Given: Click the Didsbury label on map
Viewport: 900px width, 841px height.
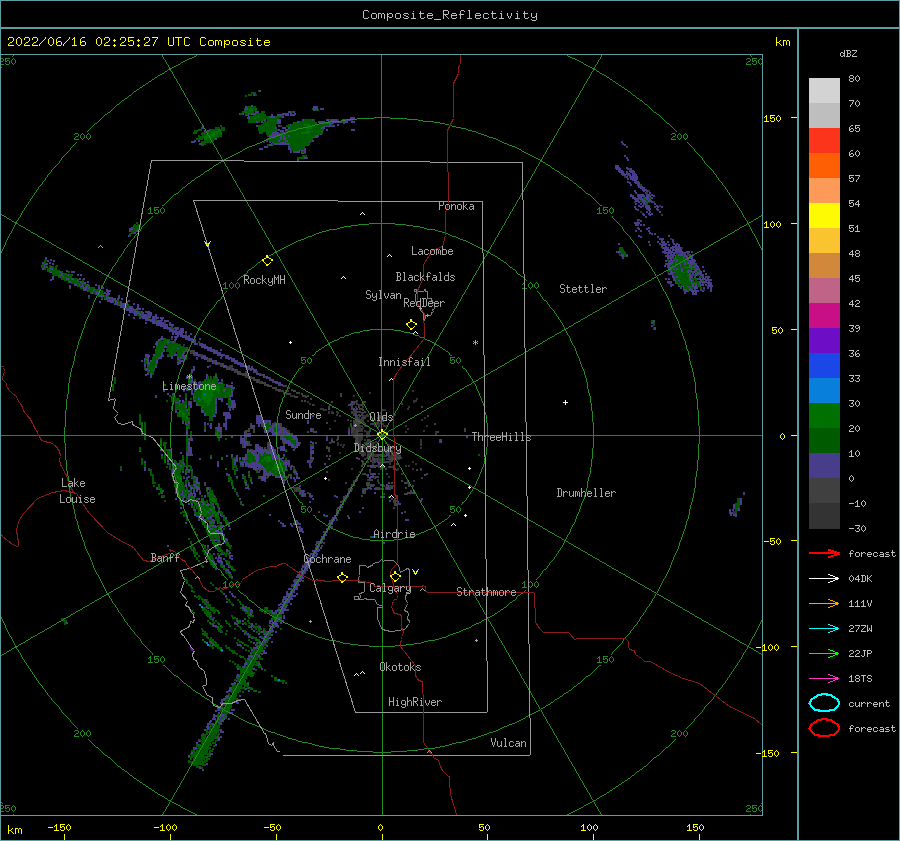Looking at the screenshot, I should click(377, 448).
